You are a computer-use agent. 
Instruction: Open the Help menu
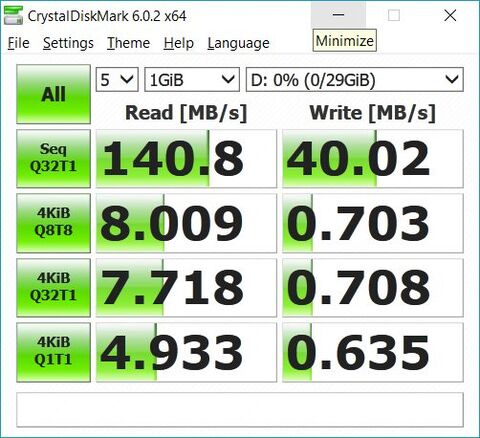(x=179, y=43)
